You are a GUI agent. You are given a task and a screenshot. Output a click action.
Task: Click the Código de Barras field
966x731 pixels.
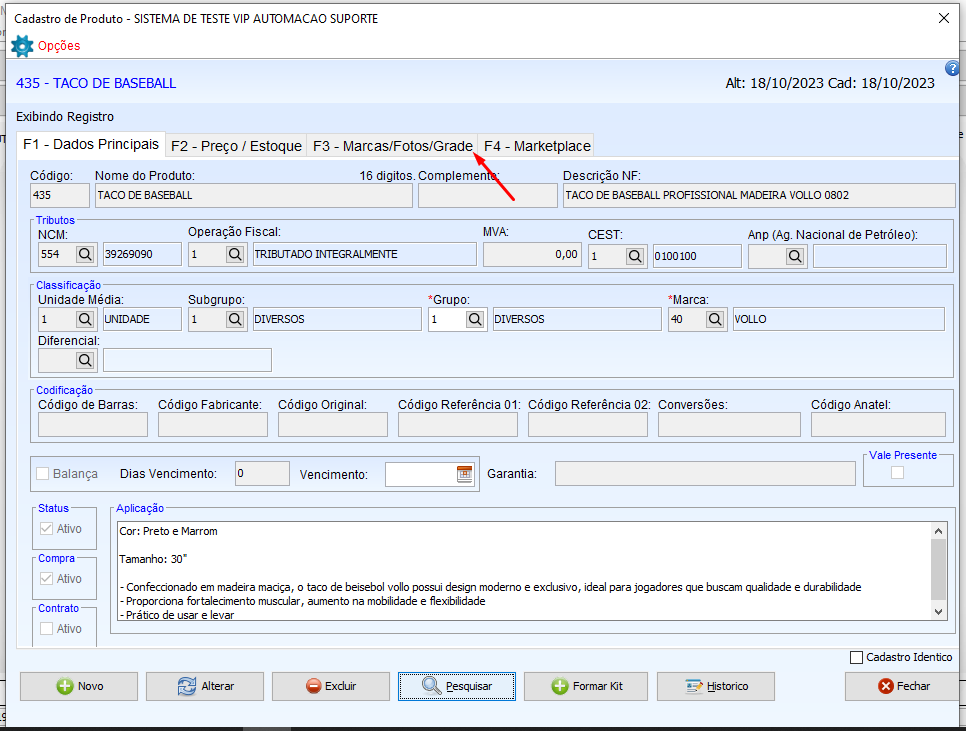tap(93, 424)
